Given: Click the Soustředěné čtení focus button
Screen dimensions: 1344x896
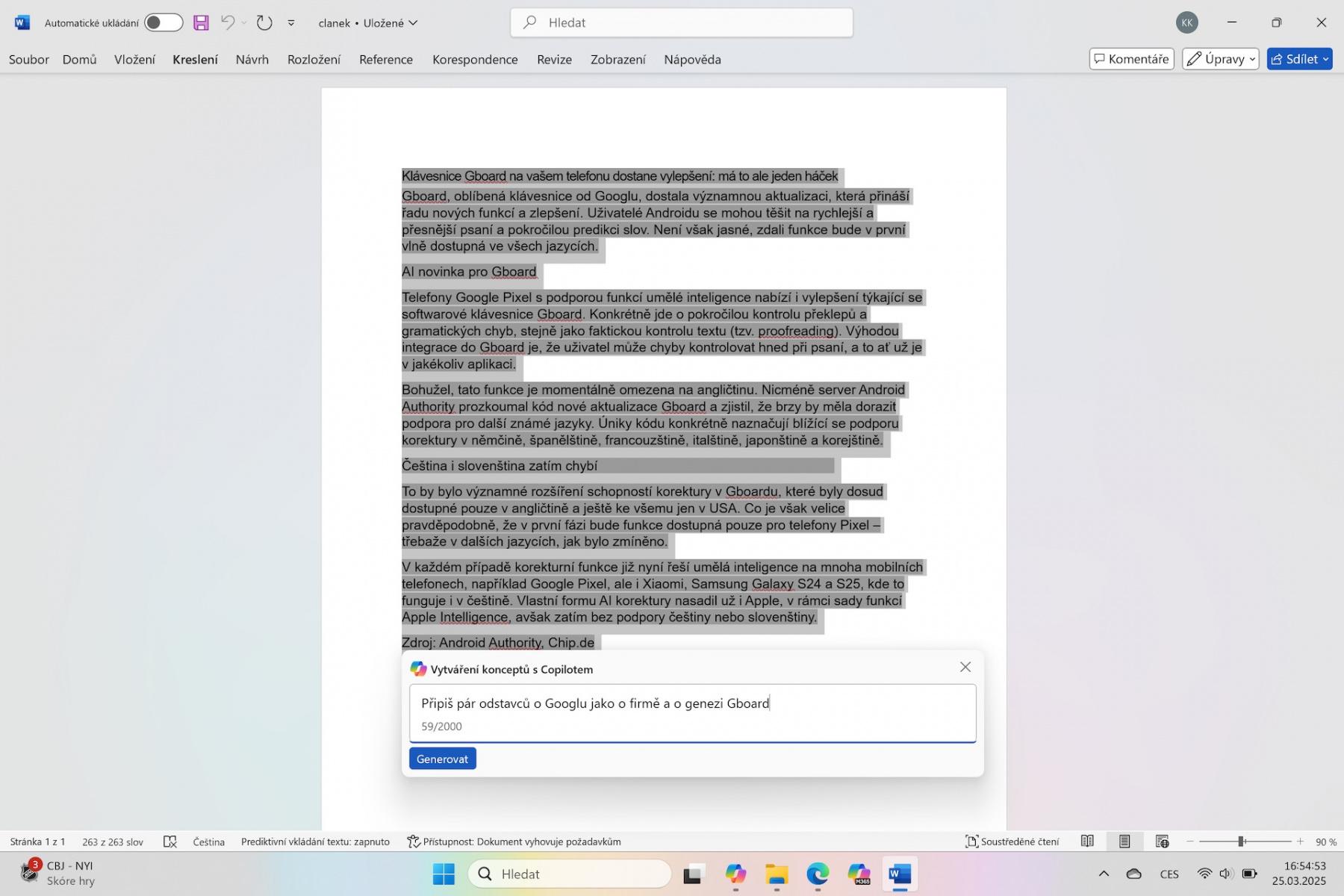Looking at the screenshot, I should (1012, 841).
